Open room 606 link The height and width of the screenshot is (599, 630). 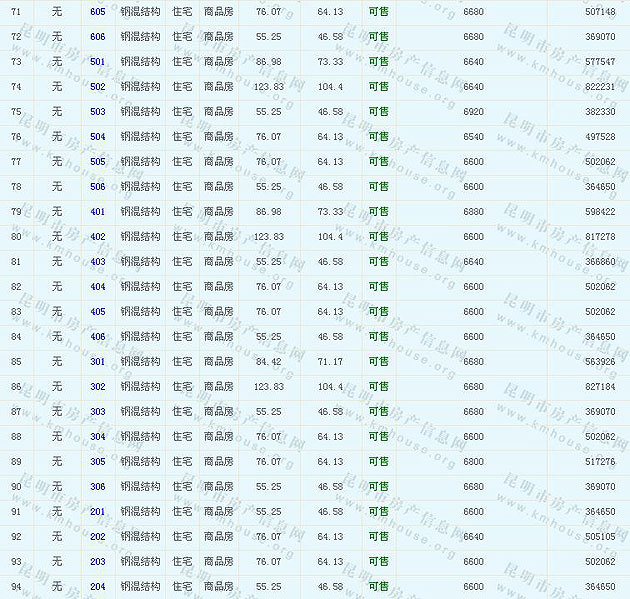[97, 37]
